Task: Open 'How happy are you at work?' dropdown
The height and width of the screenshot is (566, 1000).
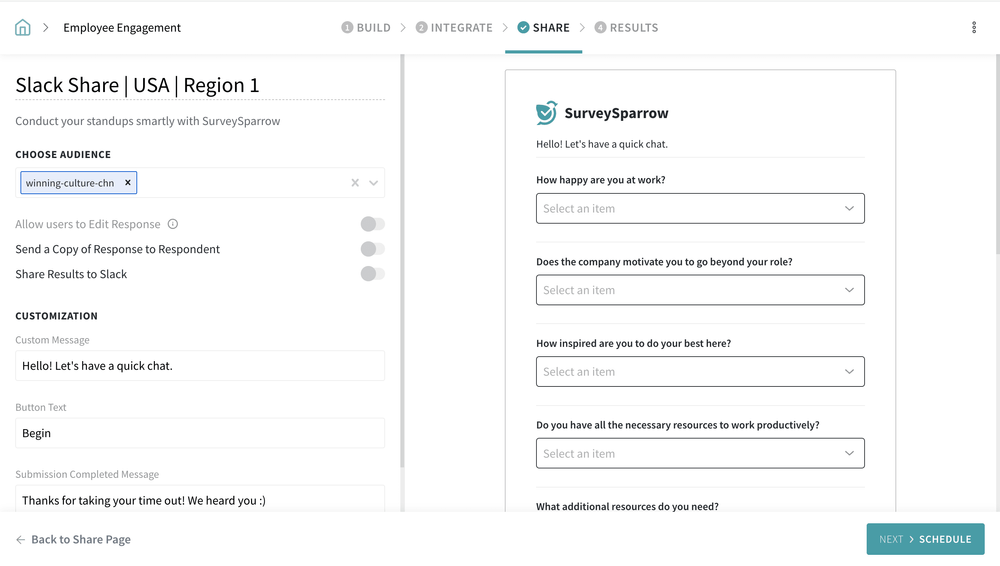Action: point(700,209)
